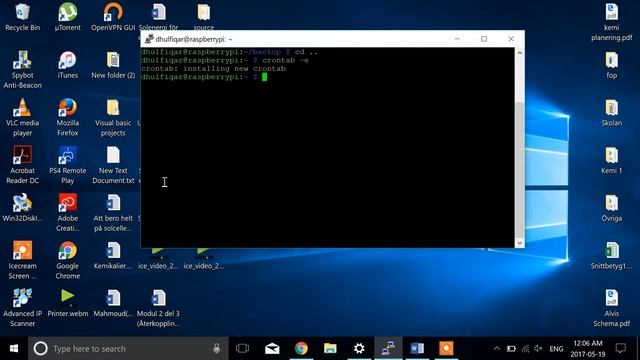Select the source folder icon
Screen dimensions: 640x360
pyautogui.click(x=204, y=16)
